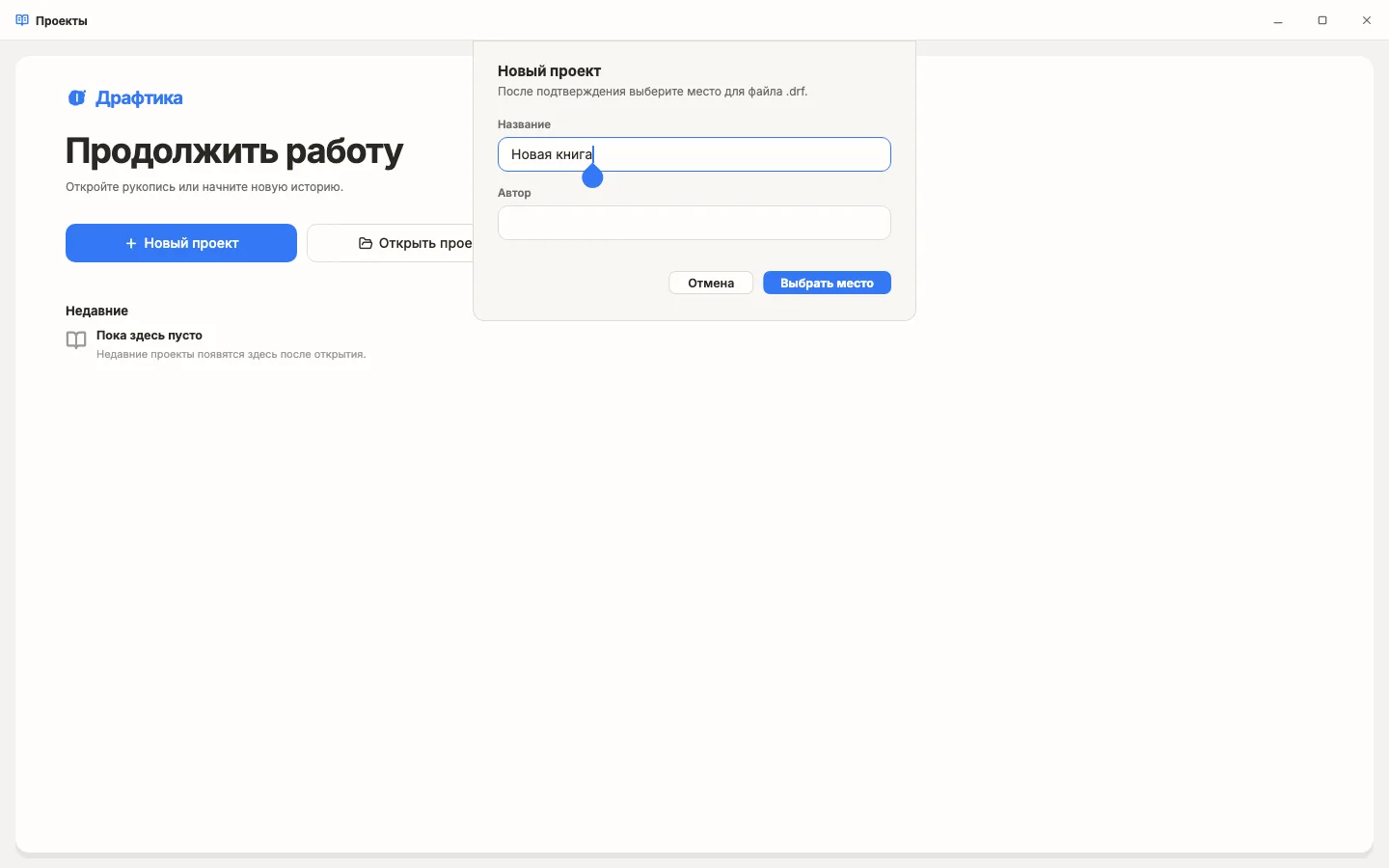Click the open book icon under Недавние
This screenshot has width=1389, height=868.
(x=76, y=340)
